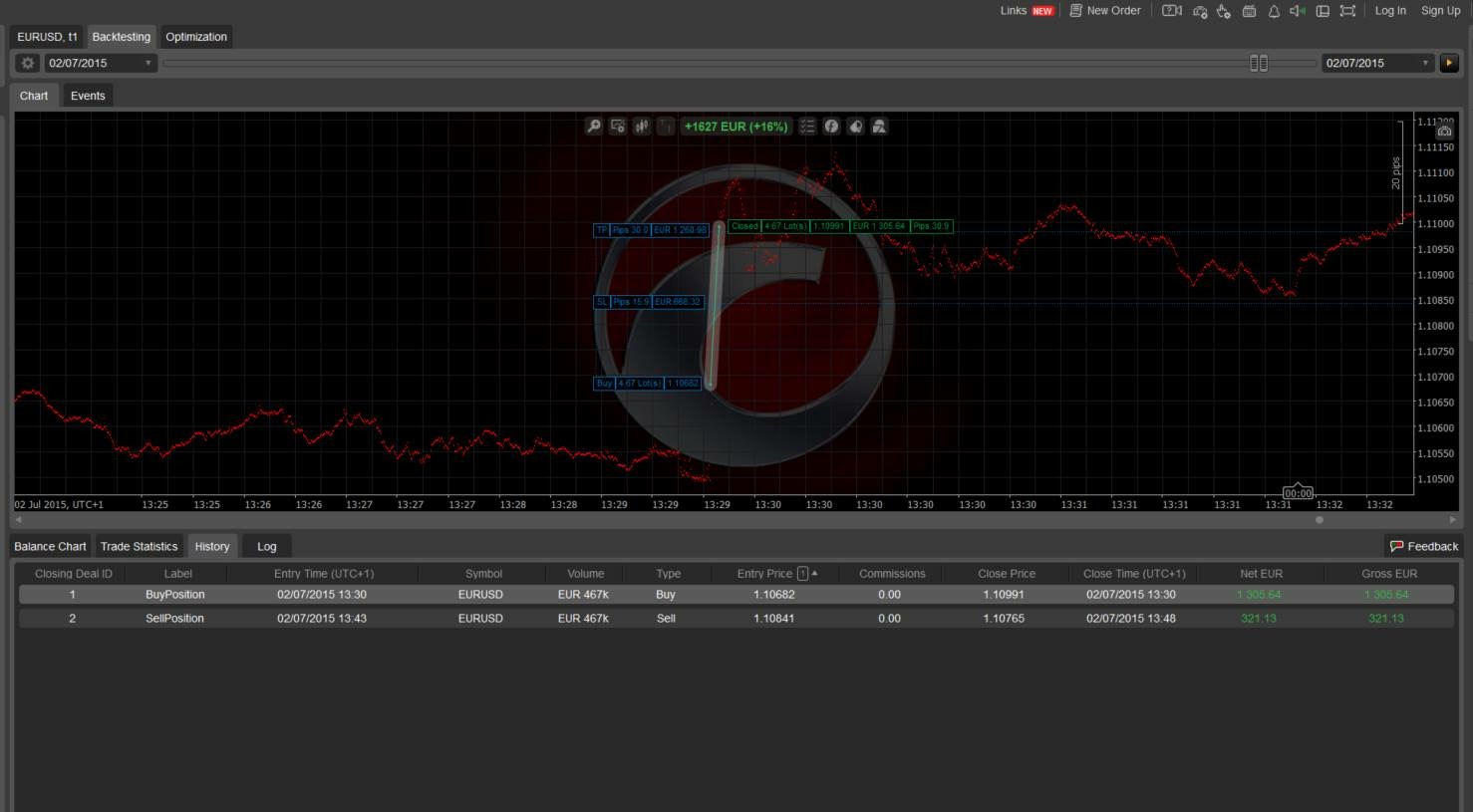Switch to the Events tab
This screenshot has width=1473, height=812.
tap(88, 96)
